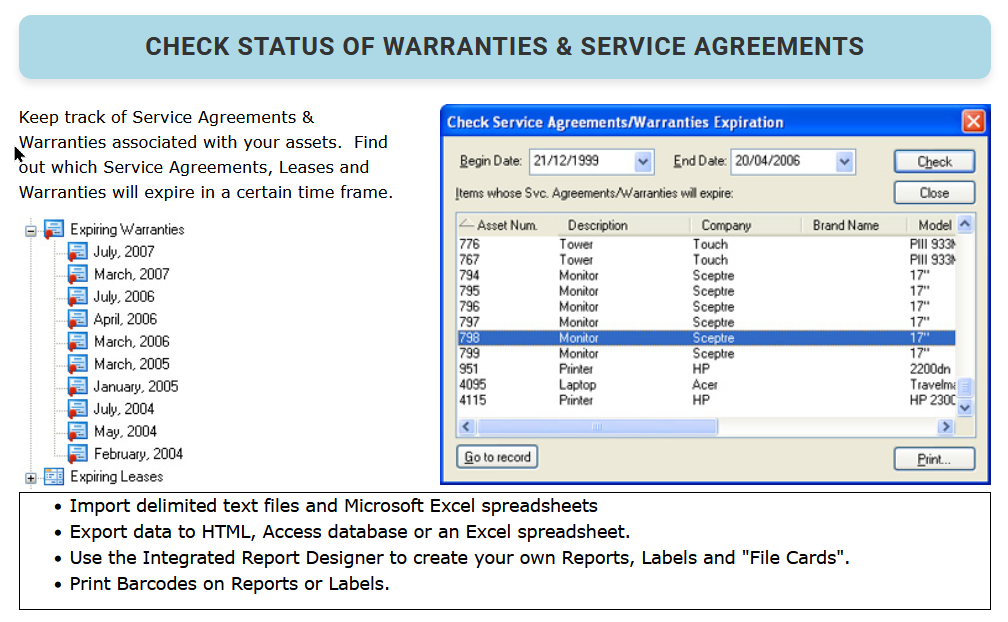Click the horizontal scrollbar thumb
1008x622 pixels.
pos(597,426)
